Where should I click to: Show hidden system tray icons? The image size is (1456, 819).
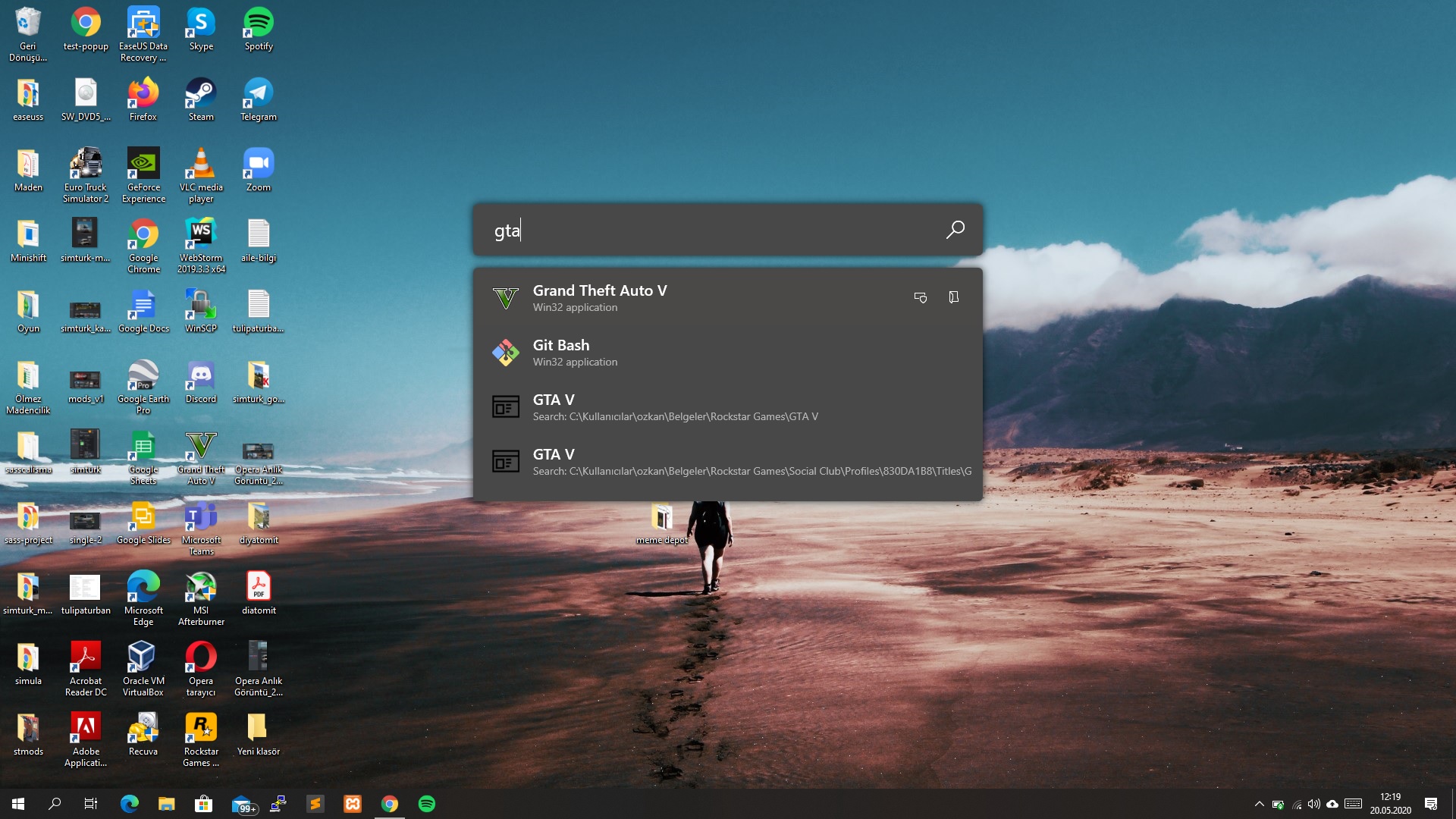(x=1259, y=804)
